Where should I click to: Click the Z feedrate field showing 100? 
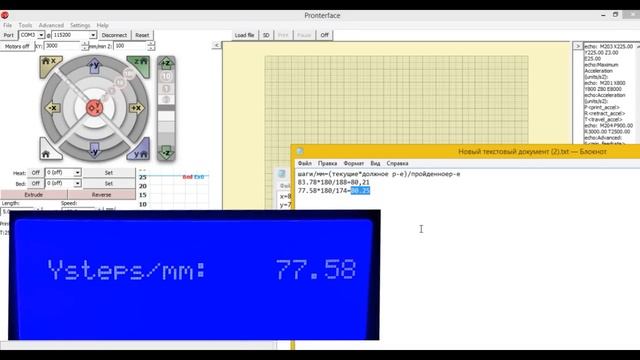coord(131,46)
